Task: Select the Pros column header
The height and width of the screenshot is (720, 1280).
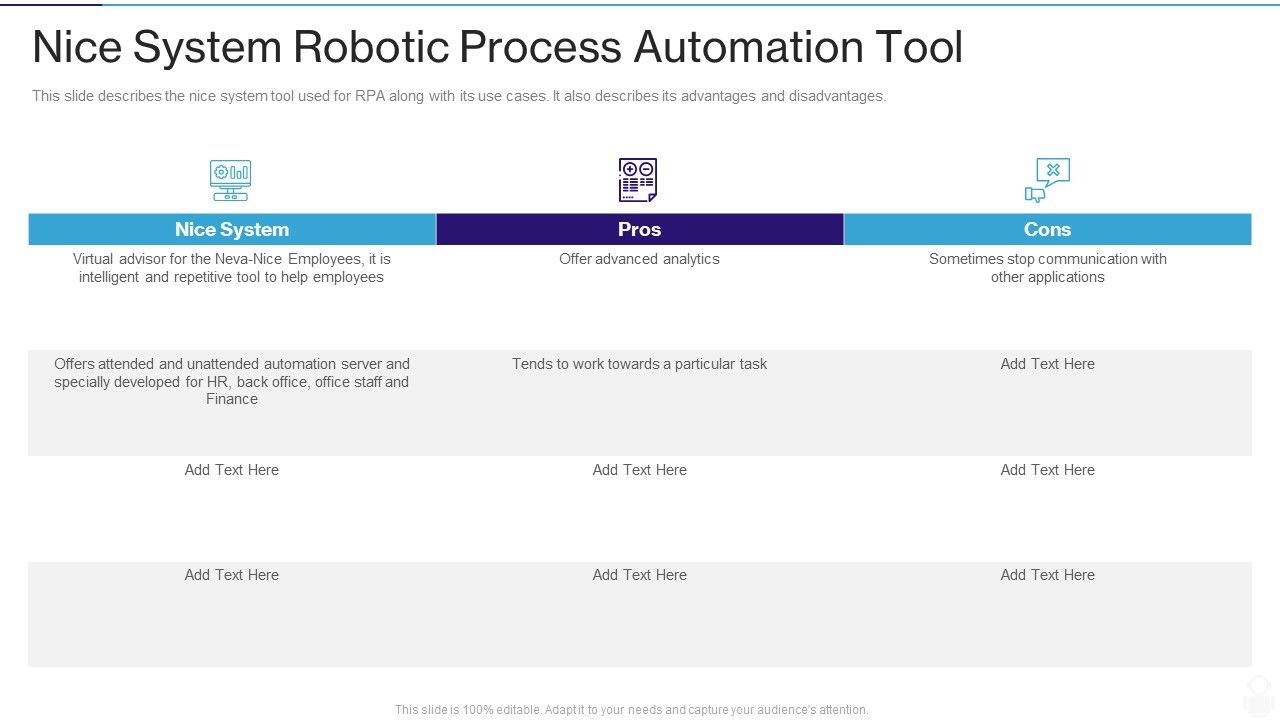Action: coord(640,229)
